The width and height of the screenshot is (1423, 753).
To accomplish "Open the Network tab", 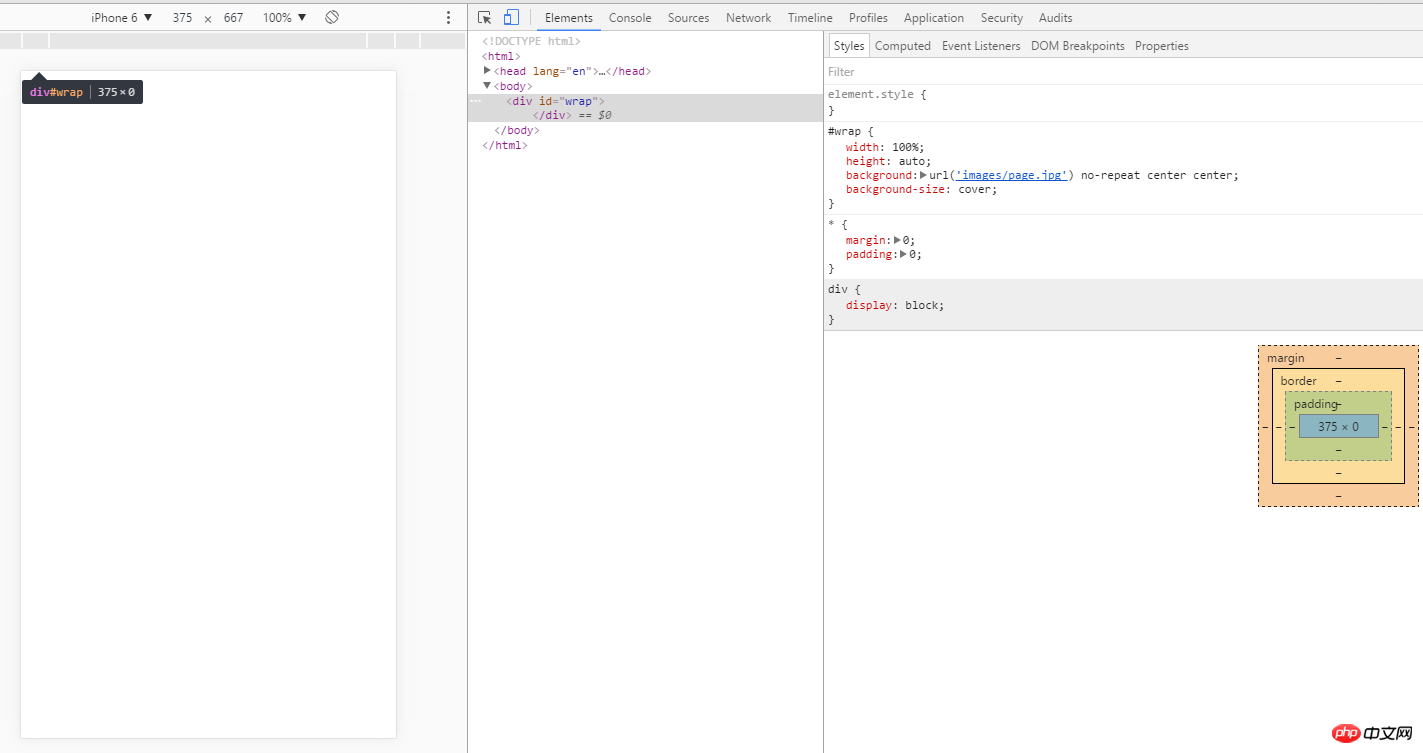I will [x=748, y=18].
